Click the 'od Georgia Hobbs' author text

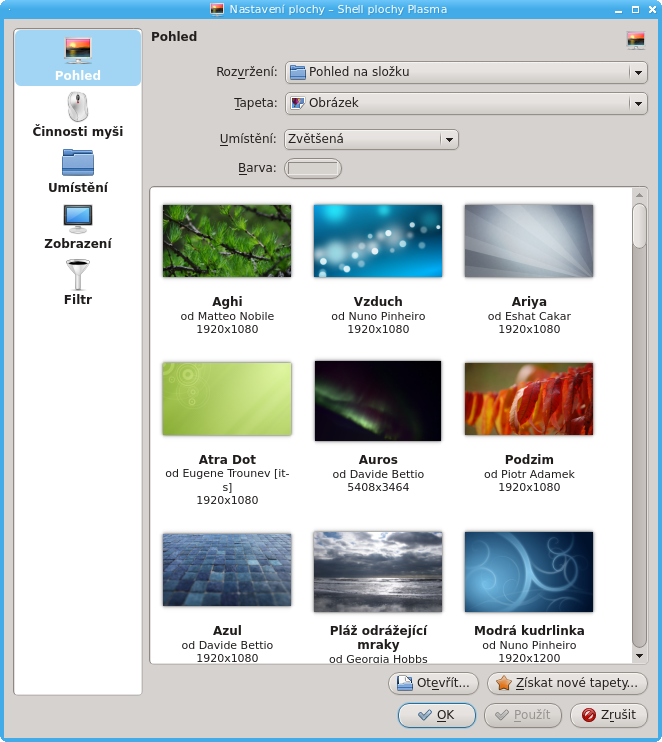click(x=378, y=659)
